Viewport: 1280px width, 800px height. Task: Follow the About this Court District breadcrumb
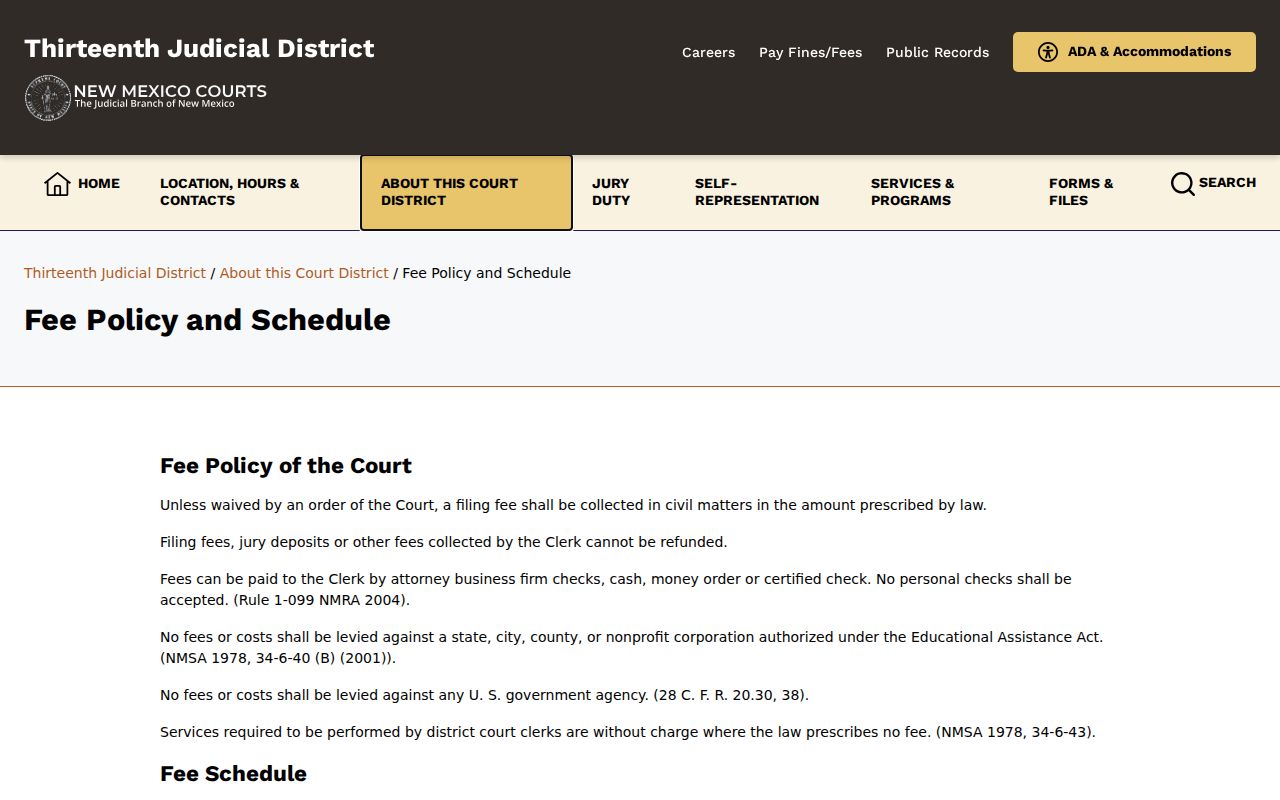coord(304,273)
